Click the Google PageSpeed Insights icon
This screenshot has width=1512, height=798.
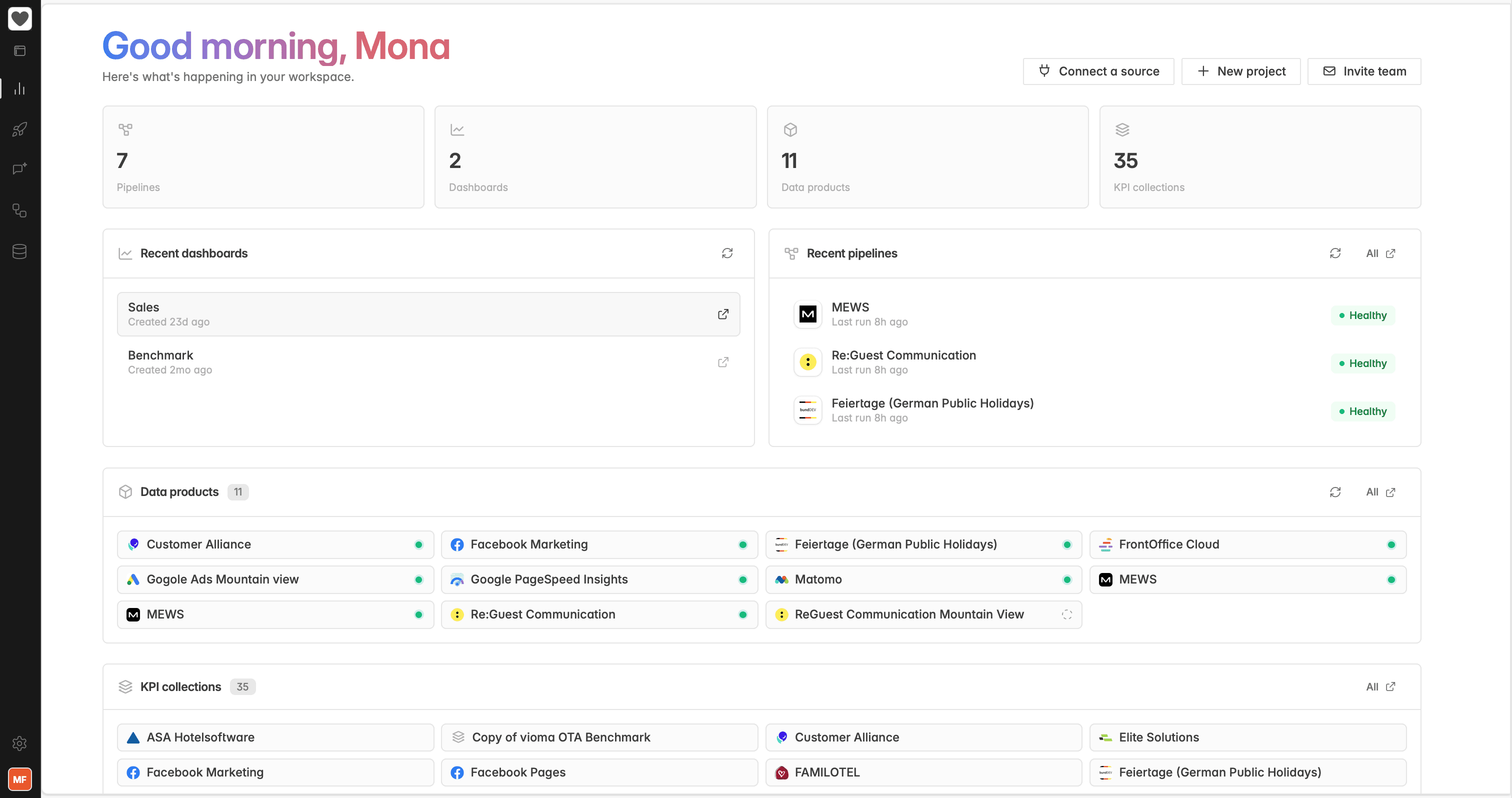coord(457,579)
